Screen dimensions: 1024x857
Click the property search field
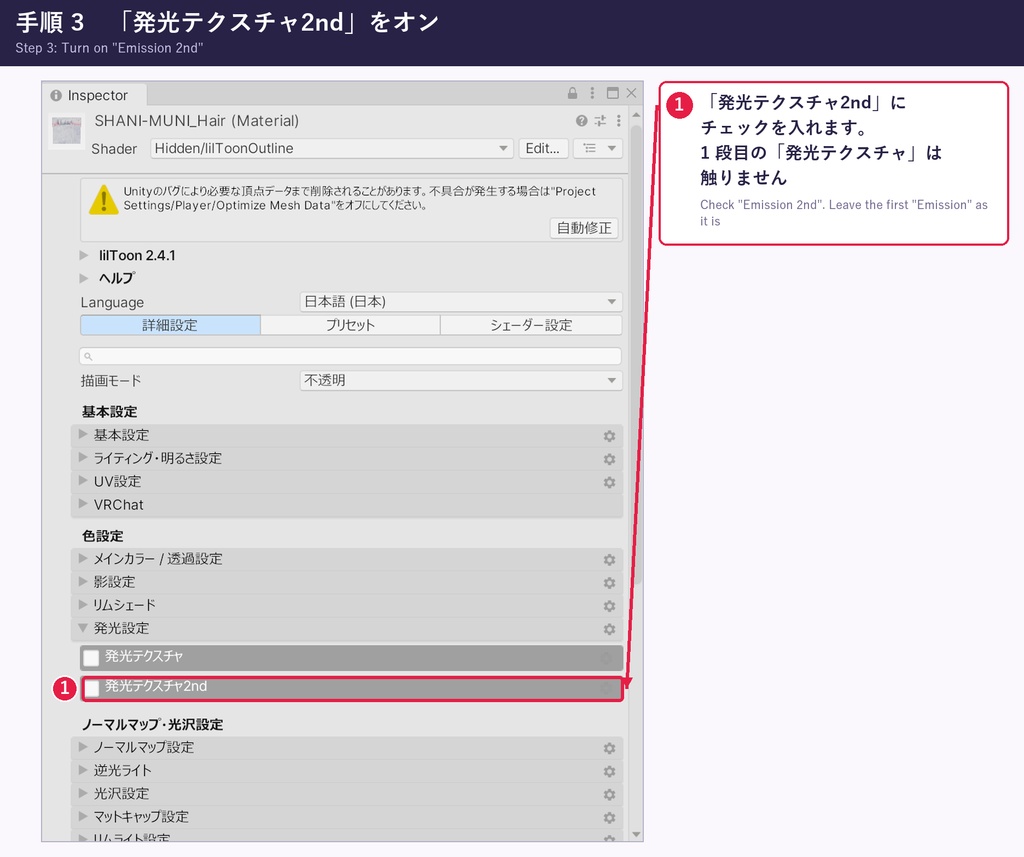(x=350, y=357)
